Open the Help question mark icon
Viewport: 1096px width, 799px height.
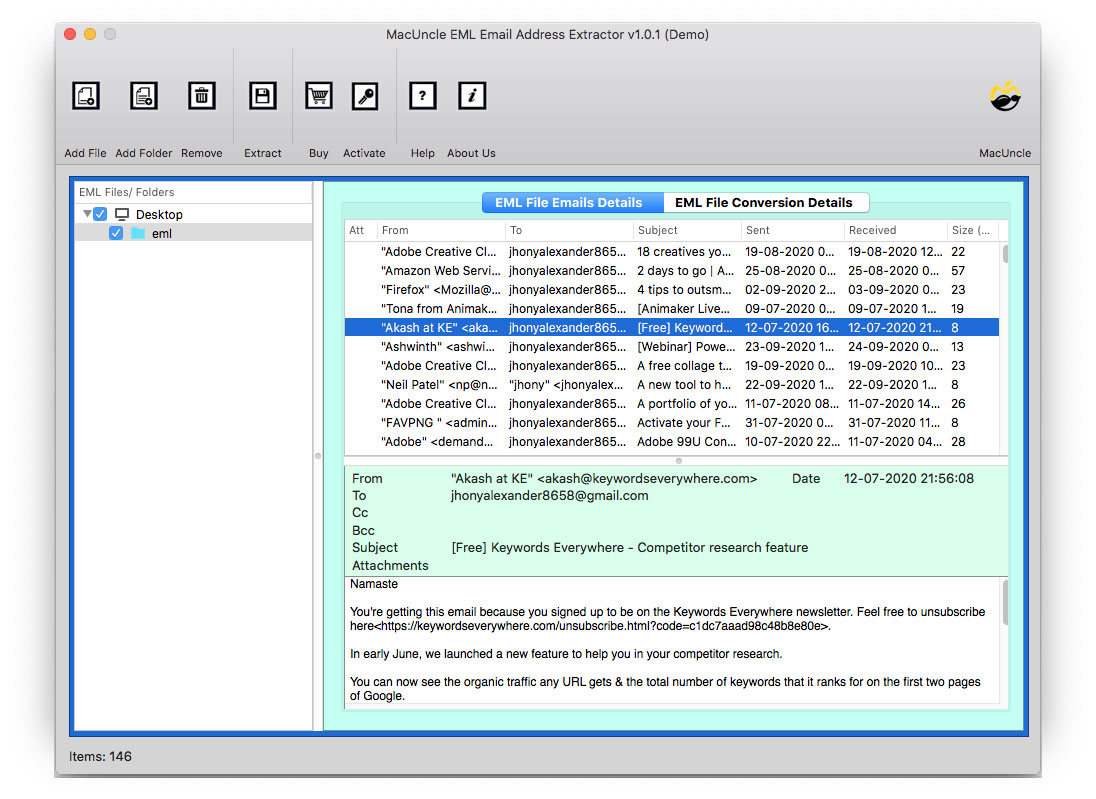[x=423, y=96]
